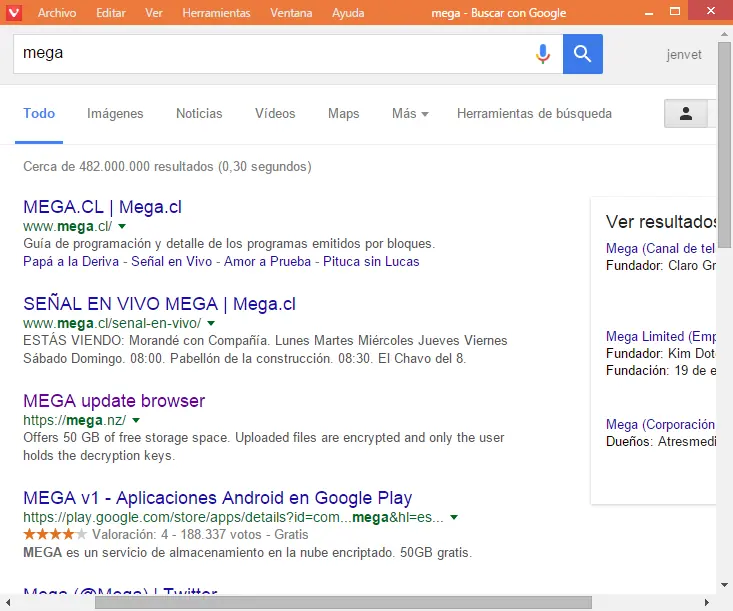This screenshot has height=611, width=733.
Task: Open the Ayuda menu
Action: 348,13
